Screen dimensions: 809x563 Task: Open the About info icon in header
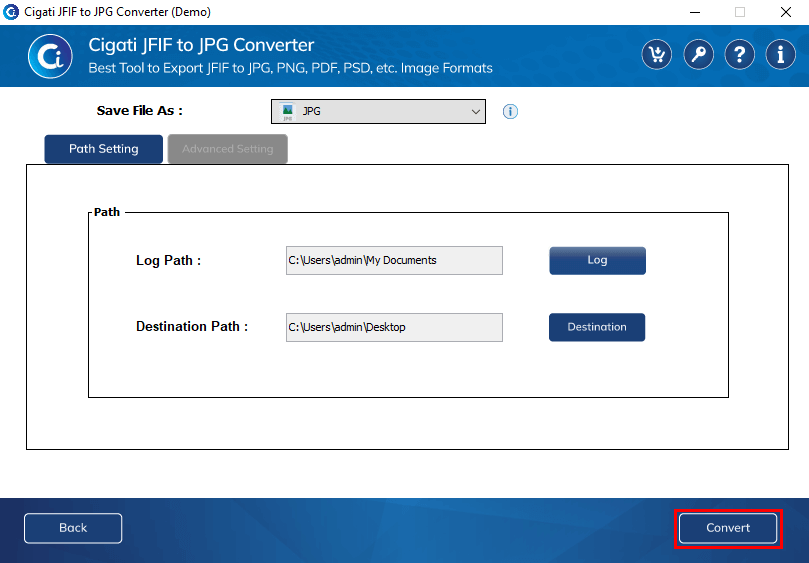pos(780,54)
